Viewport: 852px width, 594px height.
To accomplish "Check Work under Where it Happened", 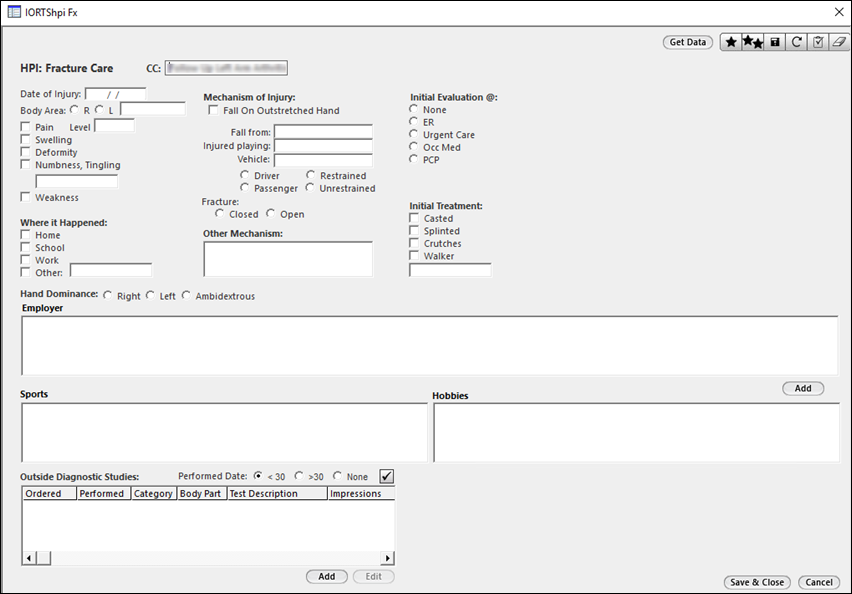I will [x=26, y=259].
